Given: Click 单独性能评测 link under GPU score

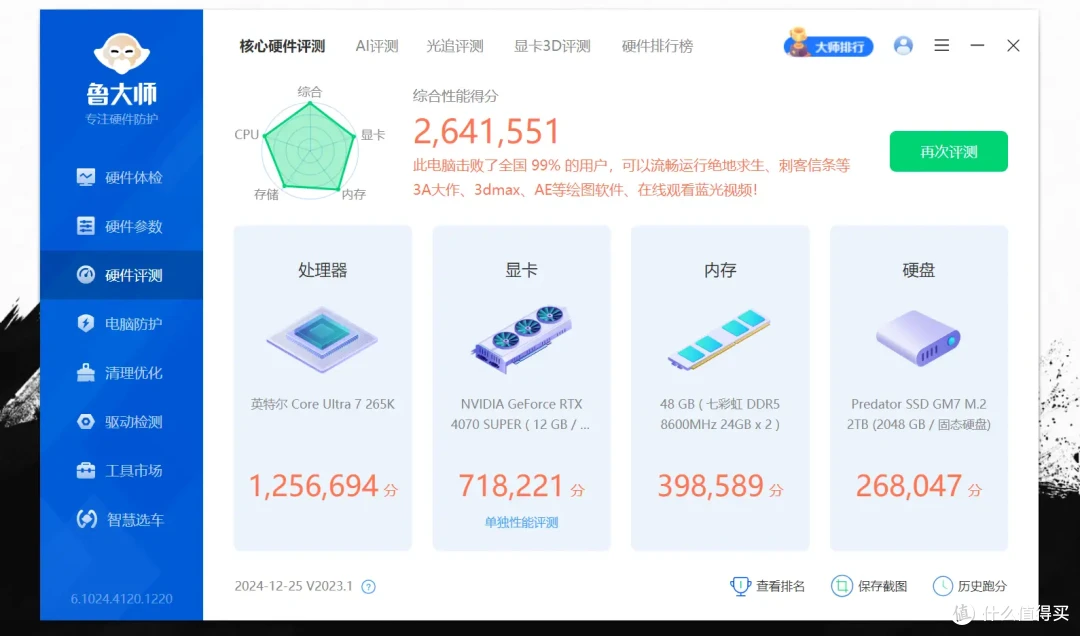Looking at the screenshot, I should [x=521, y=522].
